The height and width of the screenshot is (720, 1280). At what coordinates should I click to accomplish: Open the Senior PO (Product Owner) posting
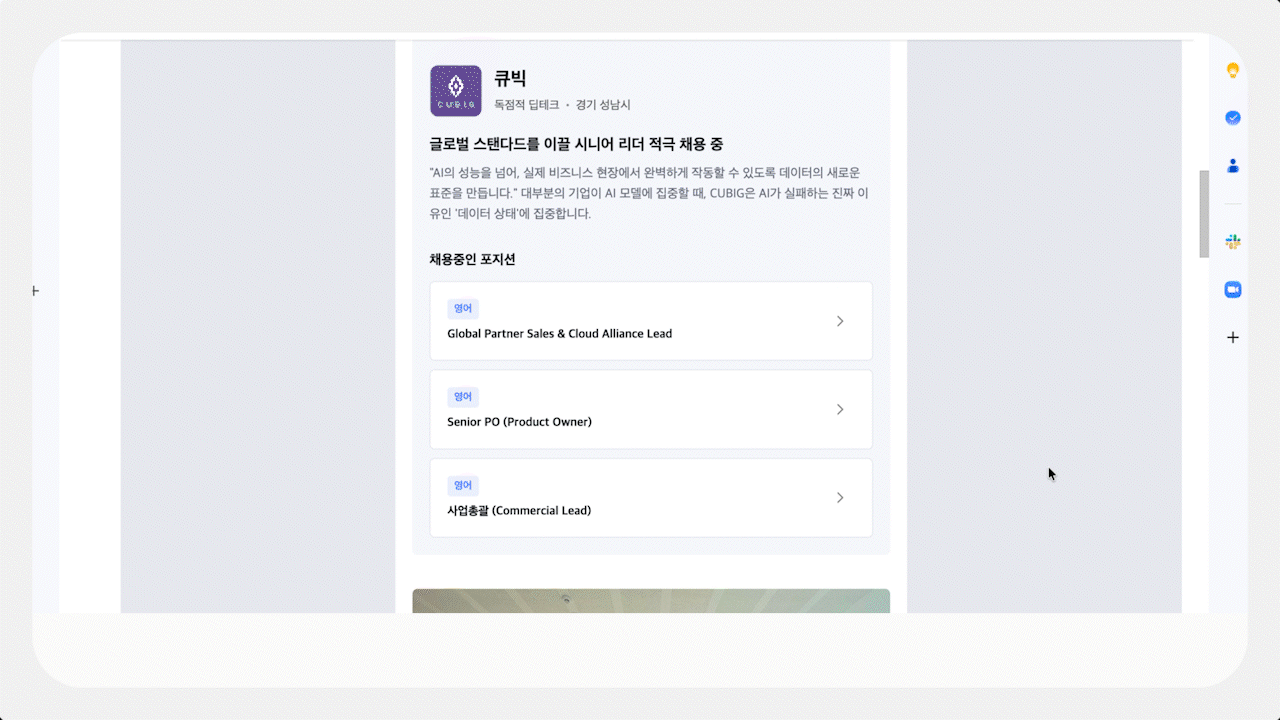point(651,409)
